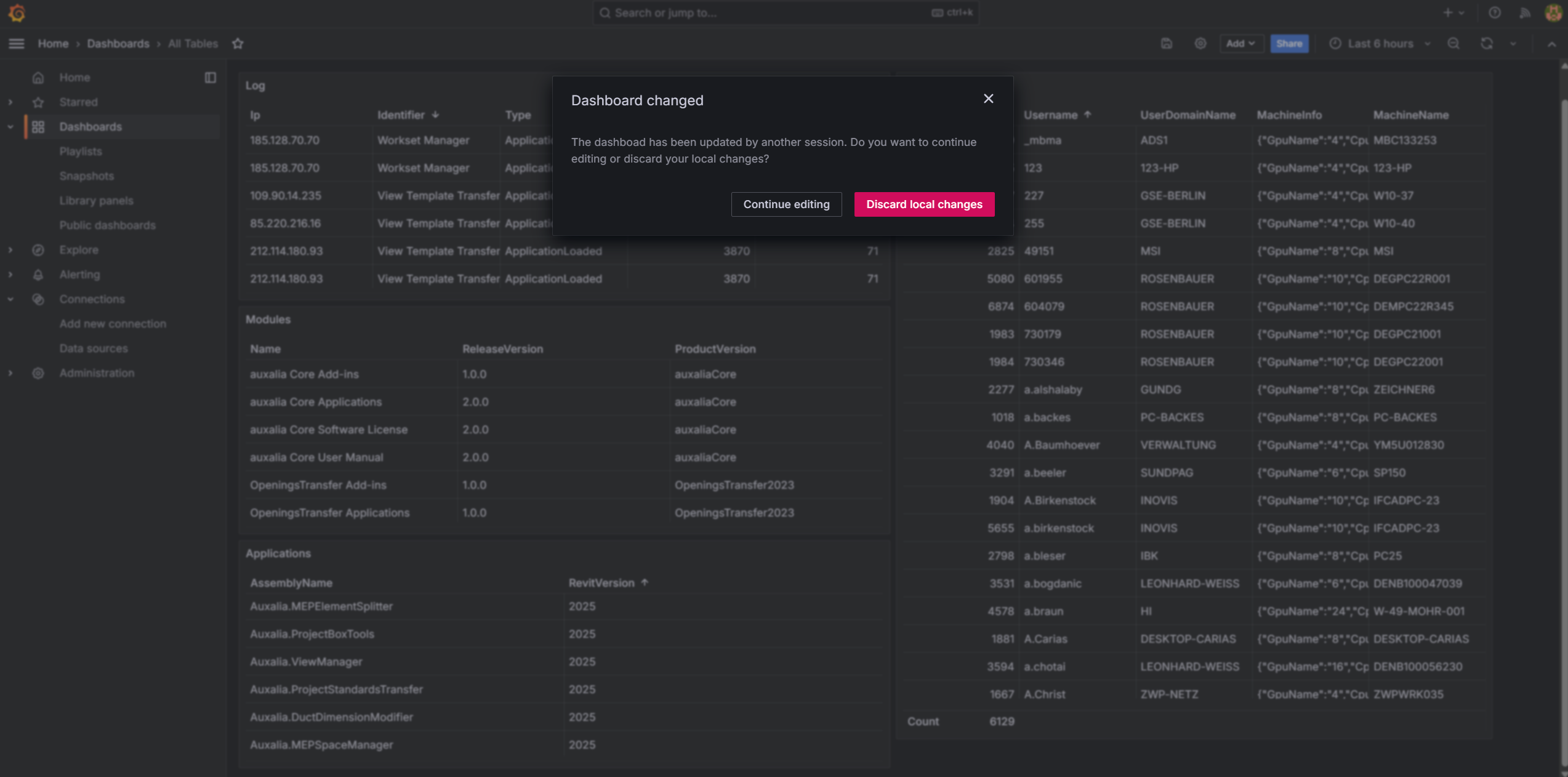This screenshot has width=1568, height=777.
Task: Click the Grafana logo icon
Action: pos(17,13)
